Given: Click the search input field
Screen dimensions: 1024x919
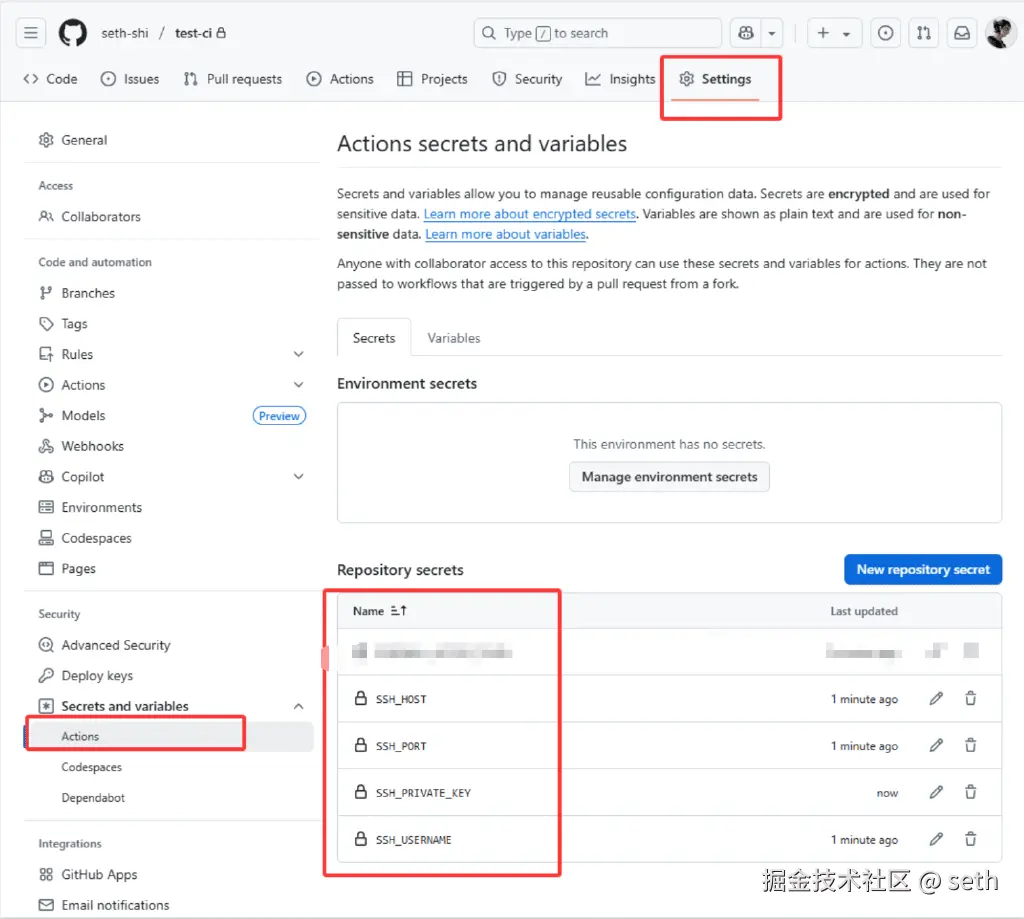Looking at the screenshot, I should (597, 33).
